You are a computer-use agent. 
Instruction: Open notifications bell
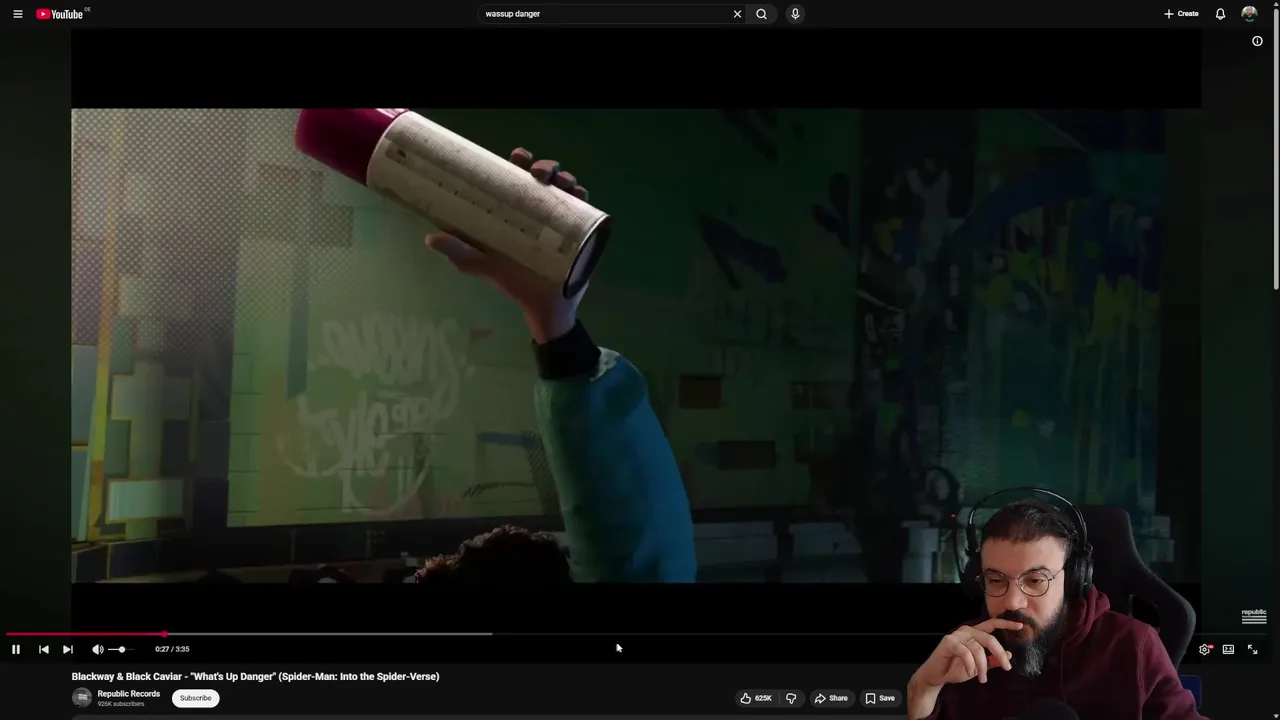point(1220,14)
